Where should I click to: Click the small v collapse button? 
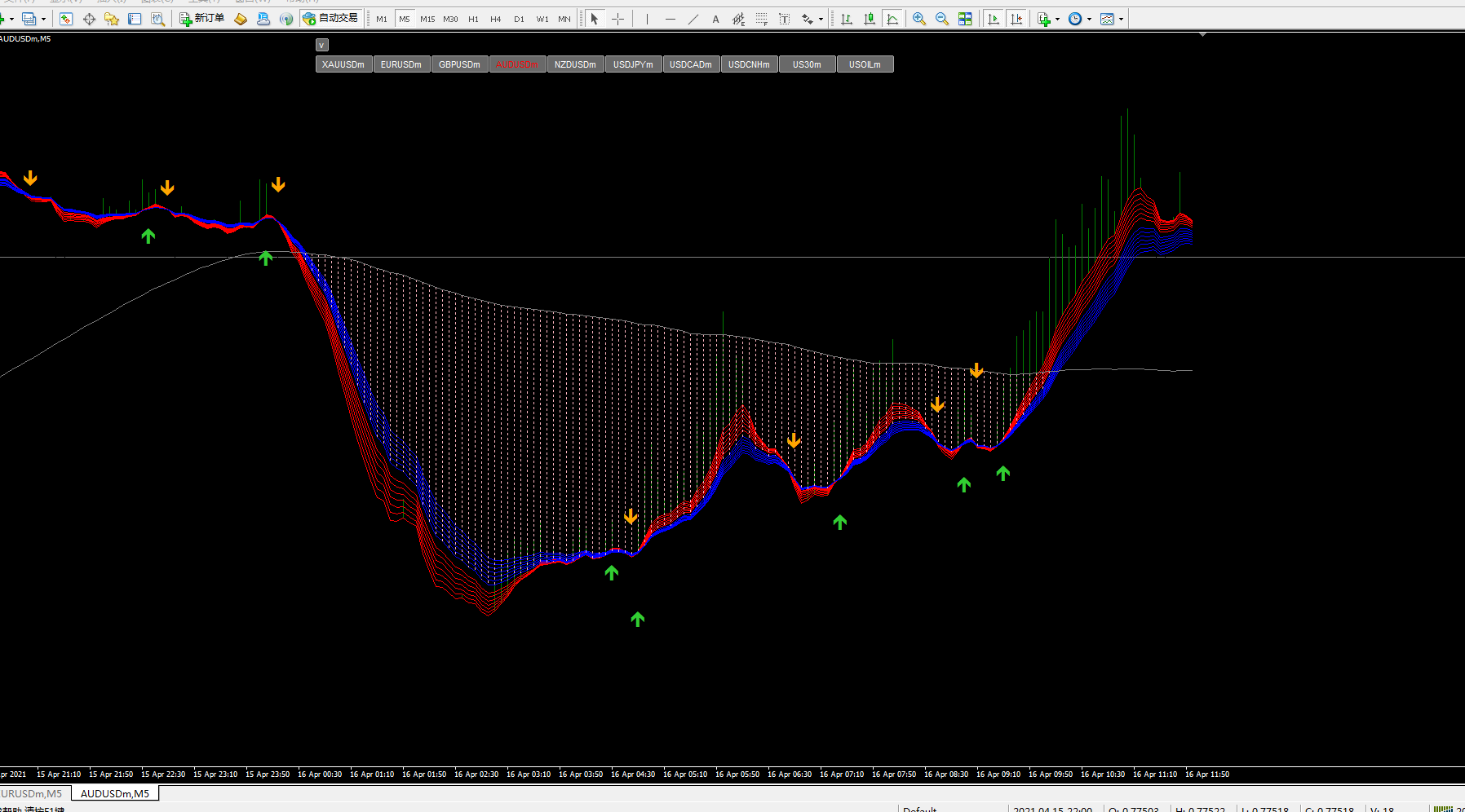click(322, 45)
